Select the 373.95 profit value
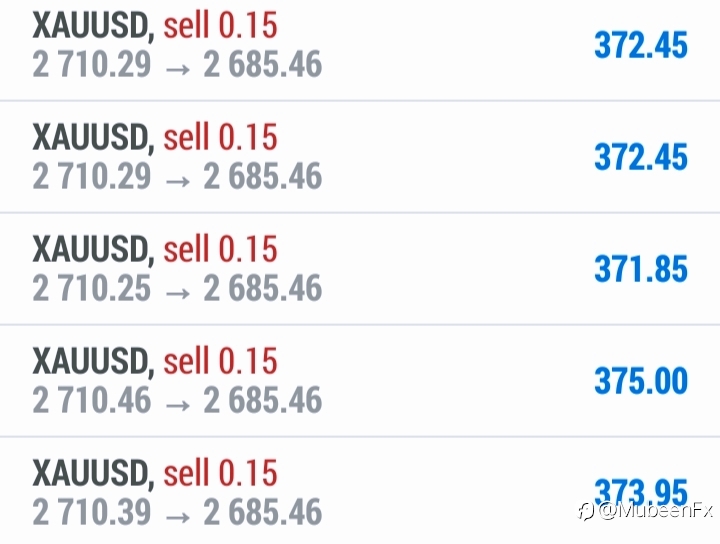 coord(641,493)
